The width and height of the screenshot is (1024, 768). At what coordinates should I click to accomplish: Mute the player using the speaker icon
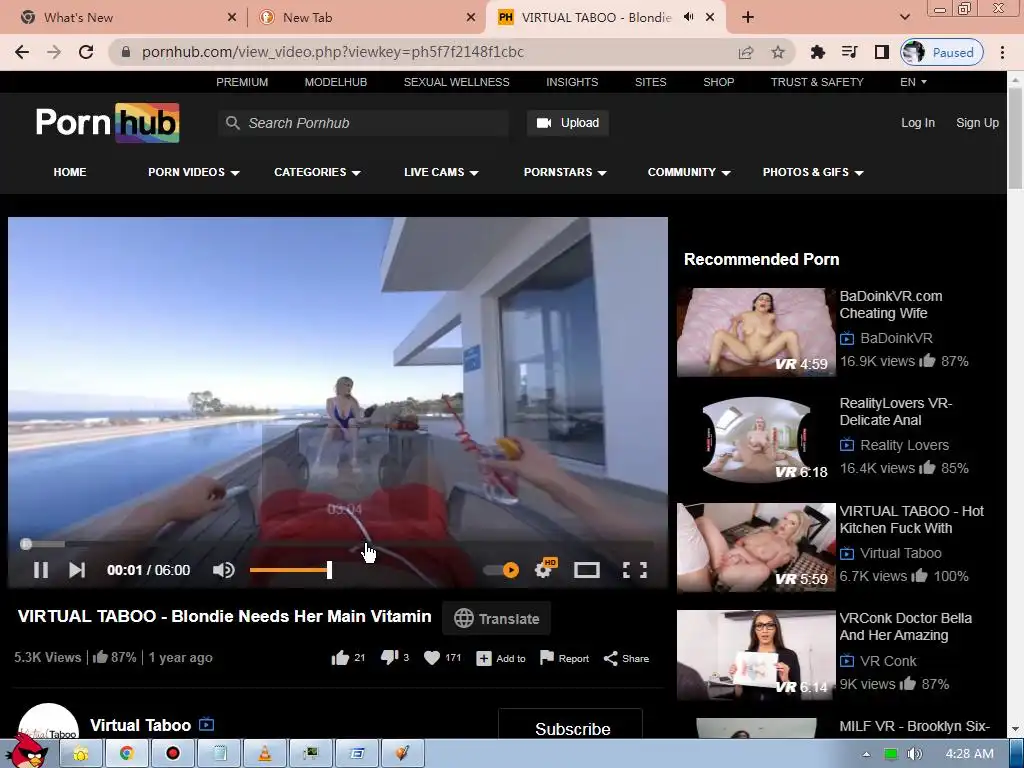(223, 570)
